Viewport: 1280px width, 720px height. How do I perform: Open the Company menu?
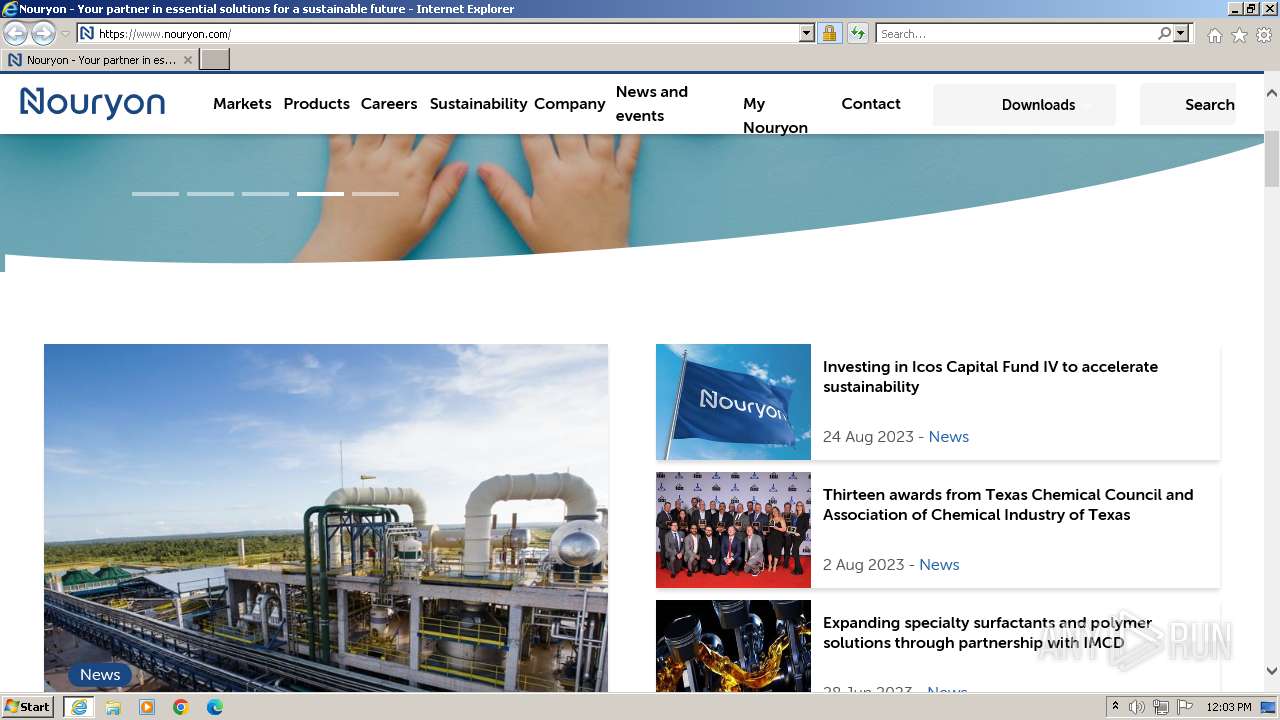coord(570,104)
